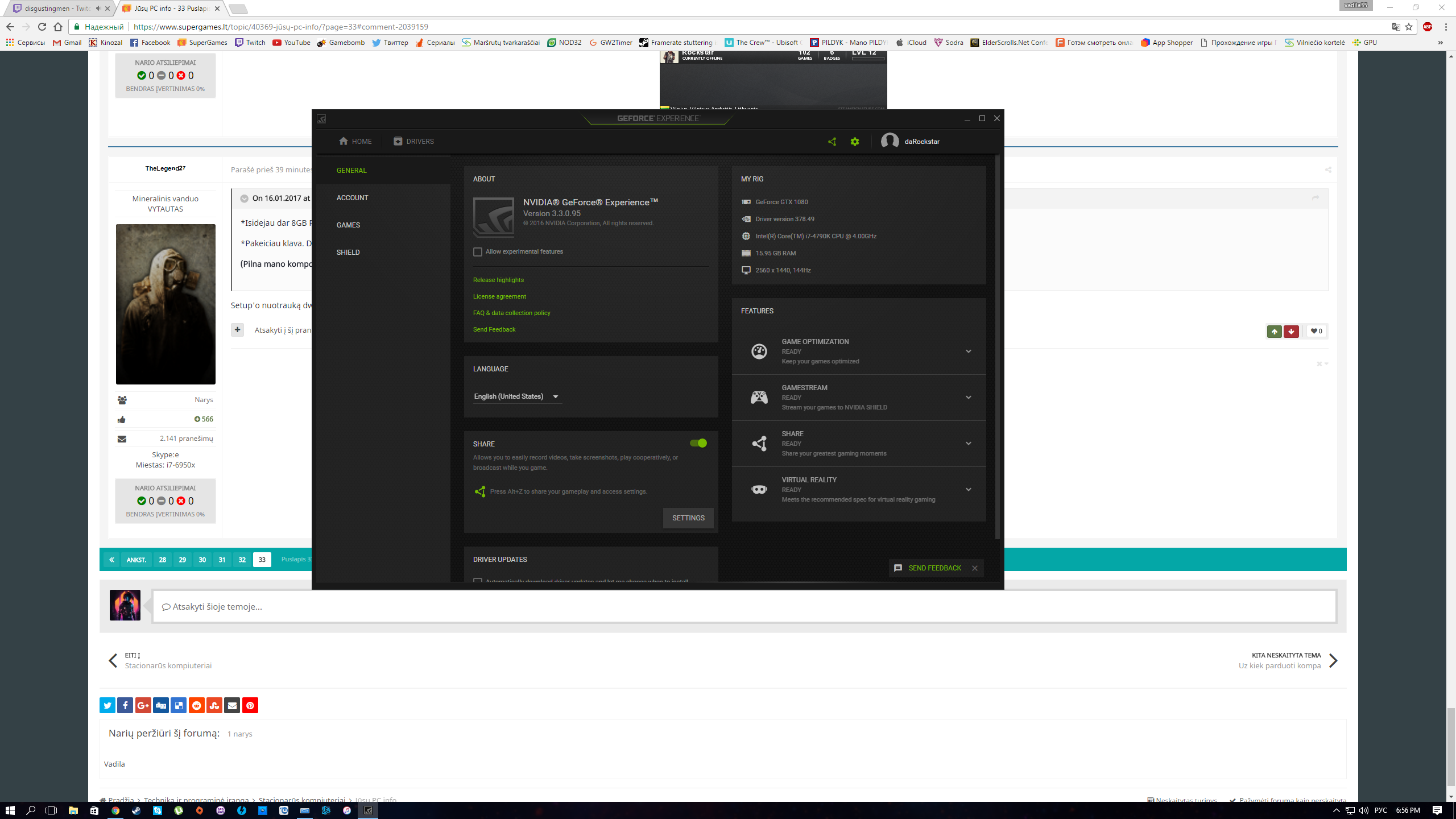Open the DRIVERS tab
The image size is (1456, 819).
point(413,142)
